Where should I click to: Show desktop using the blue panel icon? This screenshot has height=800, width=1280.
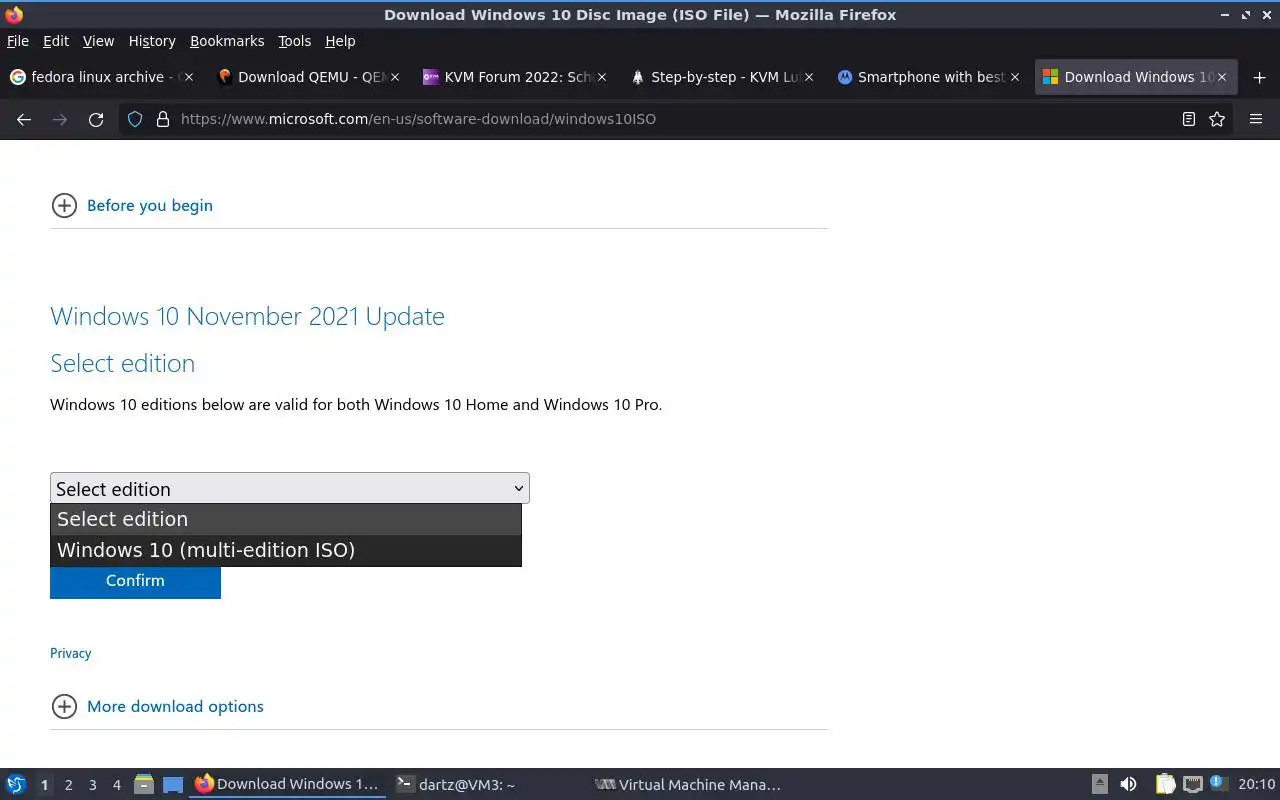(173, 784)
